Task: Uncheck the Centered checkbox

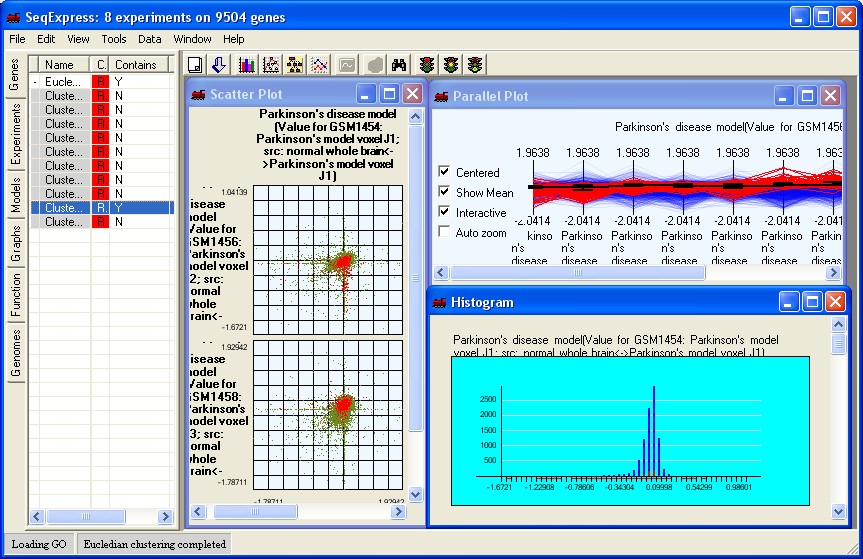Action: pos(444,172)
